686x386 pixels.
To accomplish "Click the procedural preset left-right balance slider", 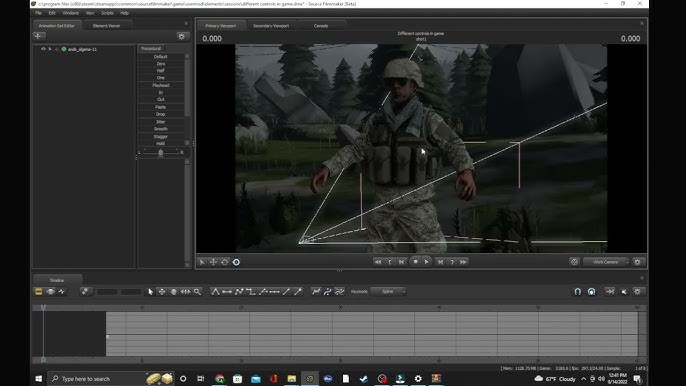I will click(x=161, y=152).
